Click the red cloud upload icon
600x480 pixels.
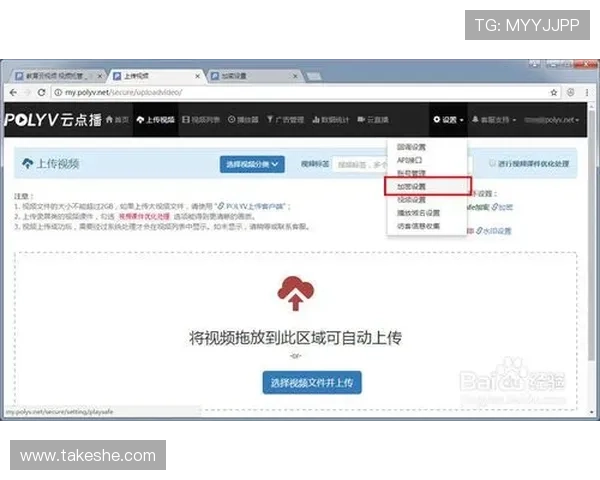[x=295, y=293]
